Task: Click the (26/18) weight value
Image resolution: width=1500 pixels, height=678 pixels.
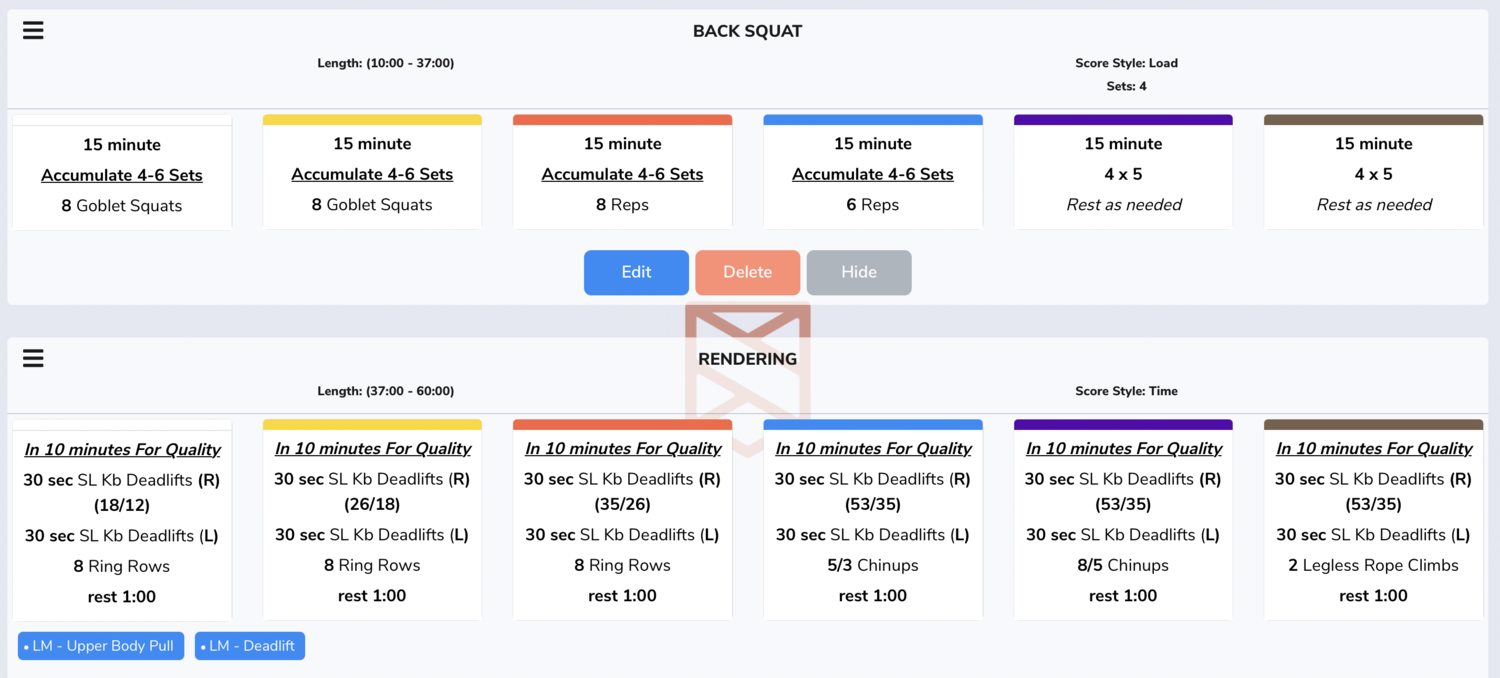Action: pos(372,504)
